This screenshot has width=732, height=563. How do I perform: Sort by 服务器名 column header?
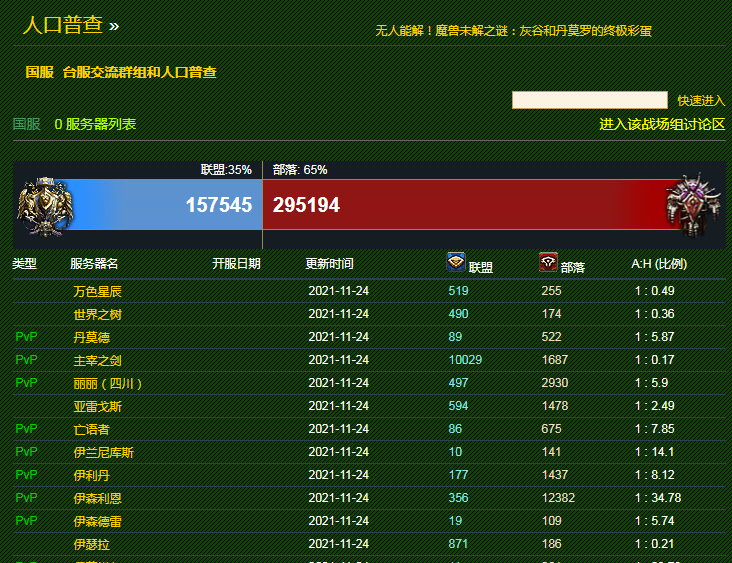click(x=94, y=264)
